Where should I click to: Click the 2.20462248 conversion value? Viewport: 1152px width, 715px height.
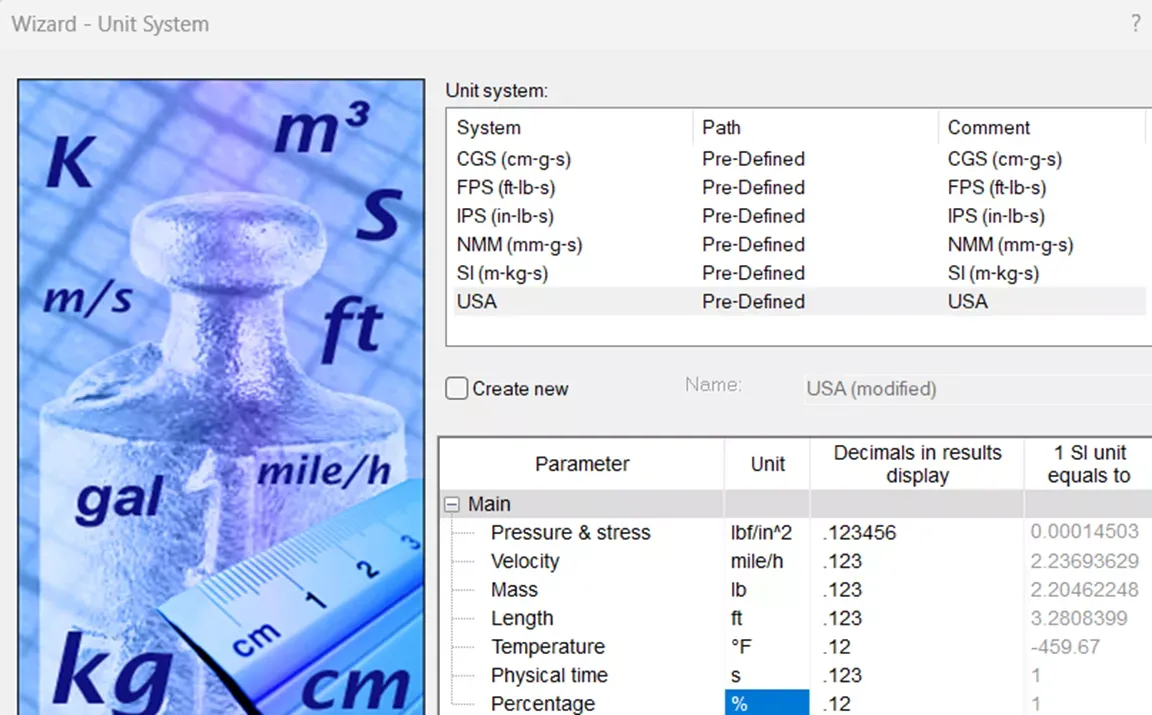[x=1084, y=589]
